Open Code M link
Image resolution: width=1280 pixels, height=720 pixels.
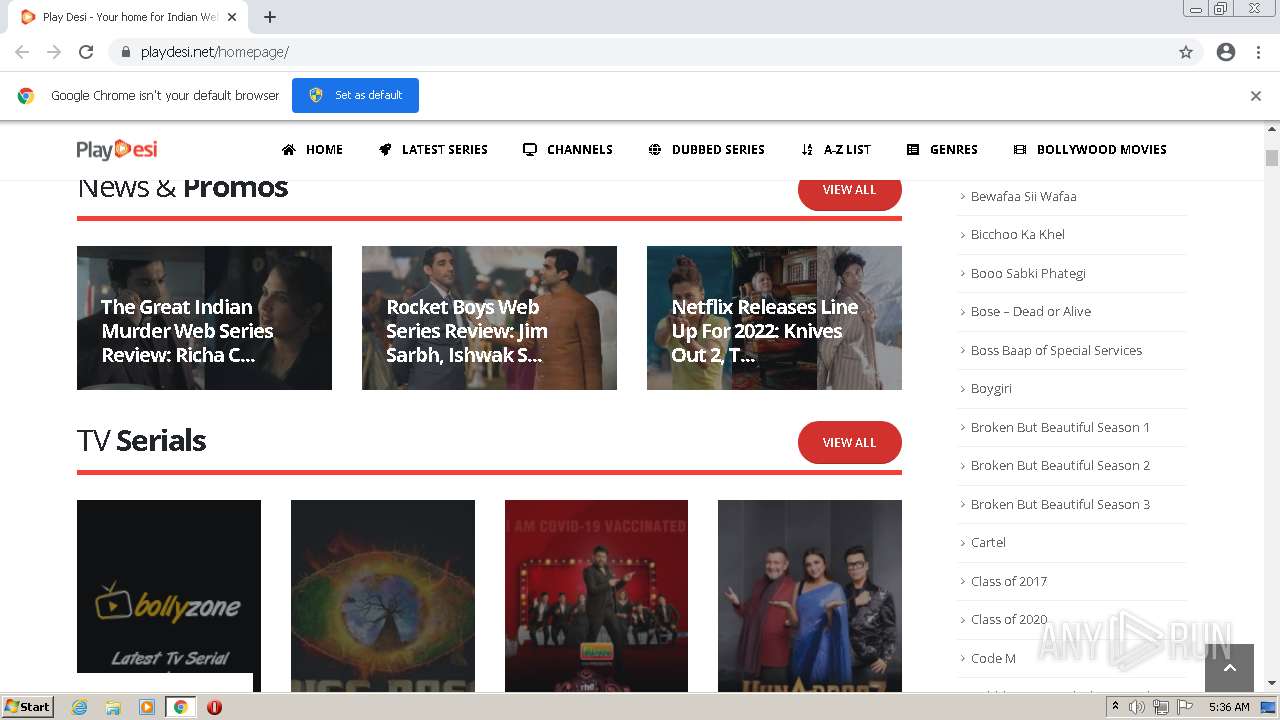(x=993, y=658)
